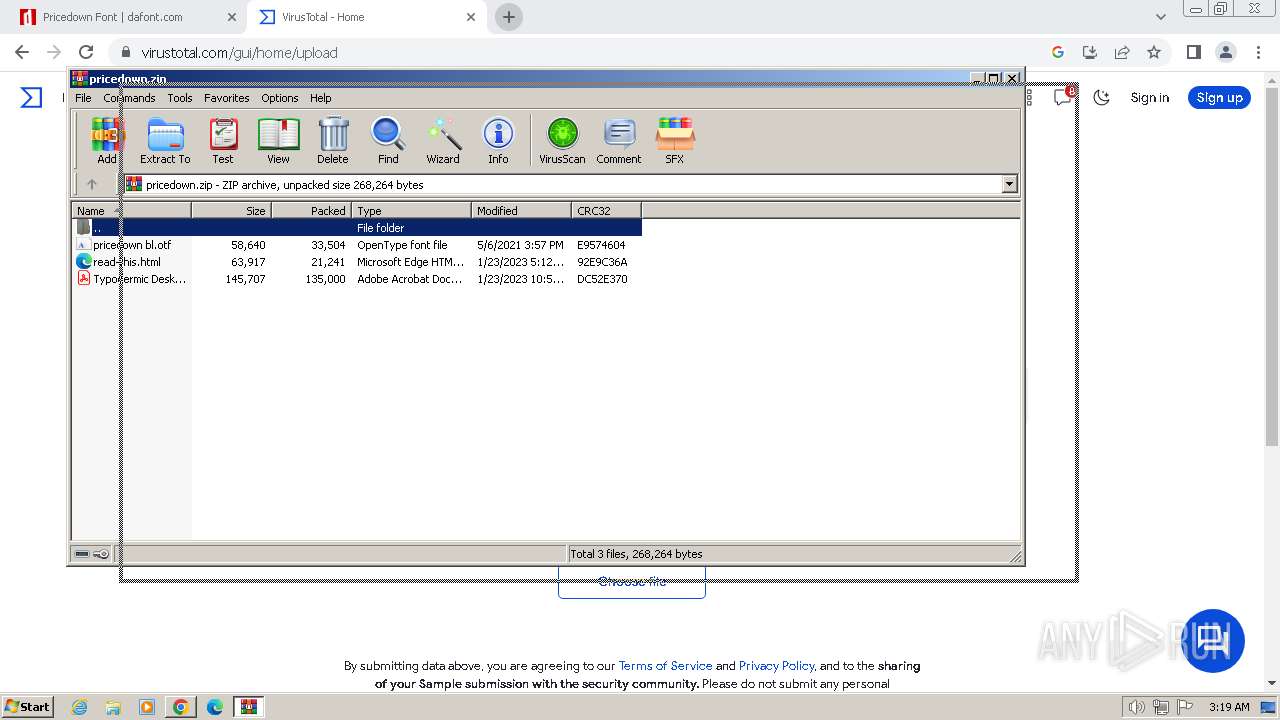The image size is (1280, 720).
Task: Click the Extract To toolbar icon
Action: [x=165, y=140]
